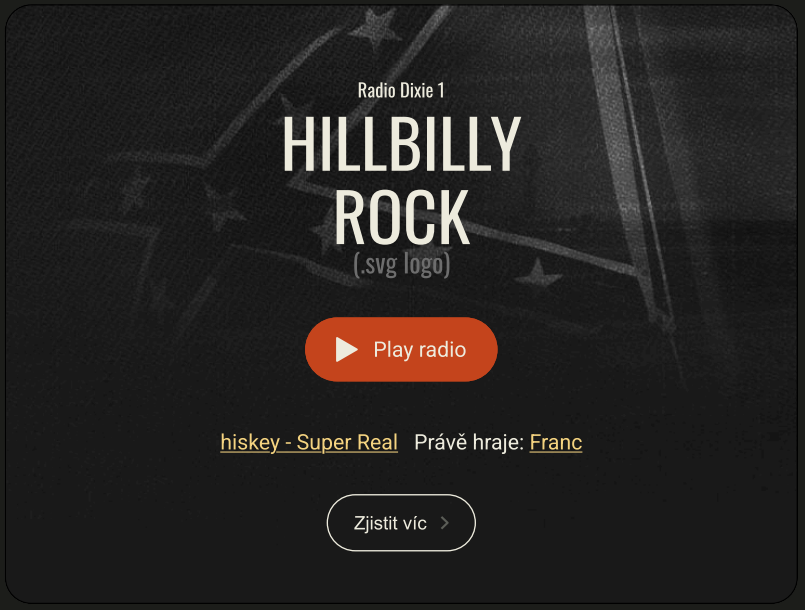Click the "(.svg logo)" placeholder text

(401, 264)
